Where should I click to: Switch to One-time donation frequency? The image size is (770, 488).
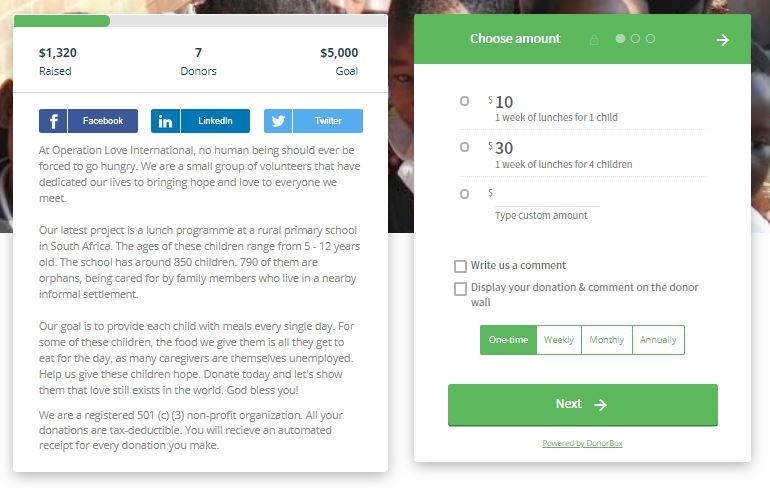508,340
